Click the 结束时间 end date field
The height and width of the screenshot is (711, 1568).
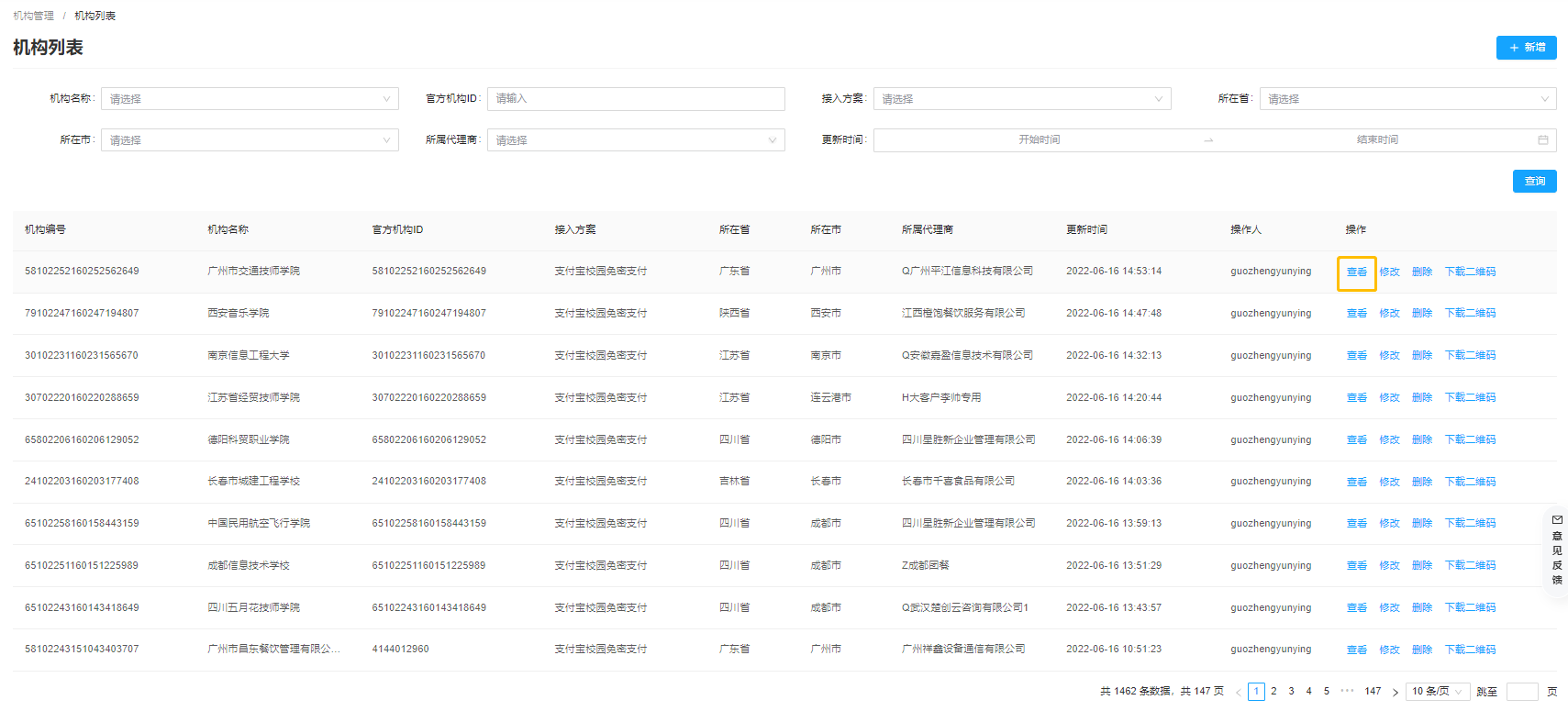pos(1377,140)
